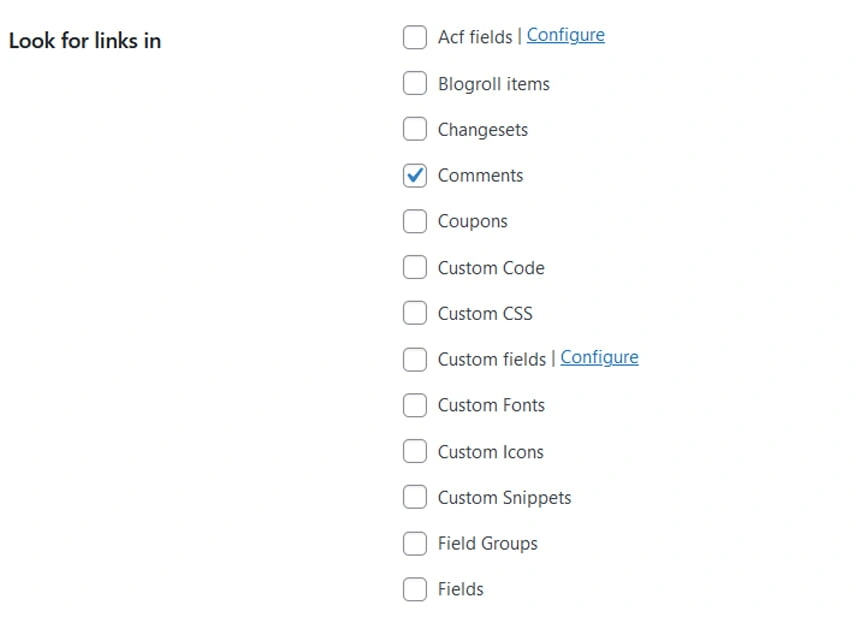Click the "Comments" label text
860x617 pixels.
click(480, 176)
